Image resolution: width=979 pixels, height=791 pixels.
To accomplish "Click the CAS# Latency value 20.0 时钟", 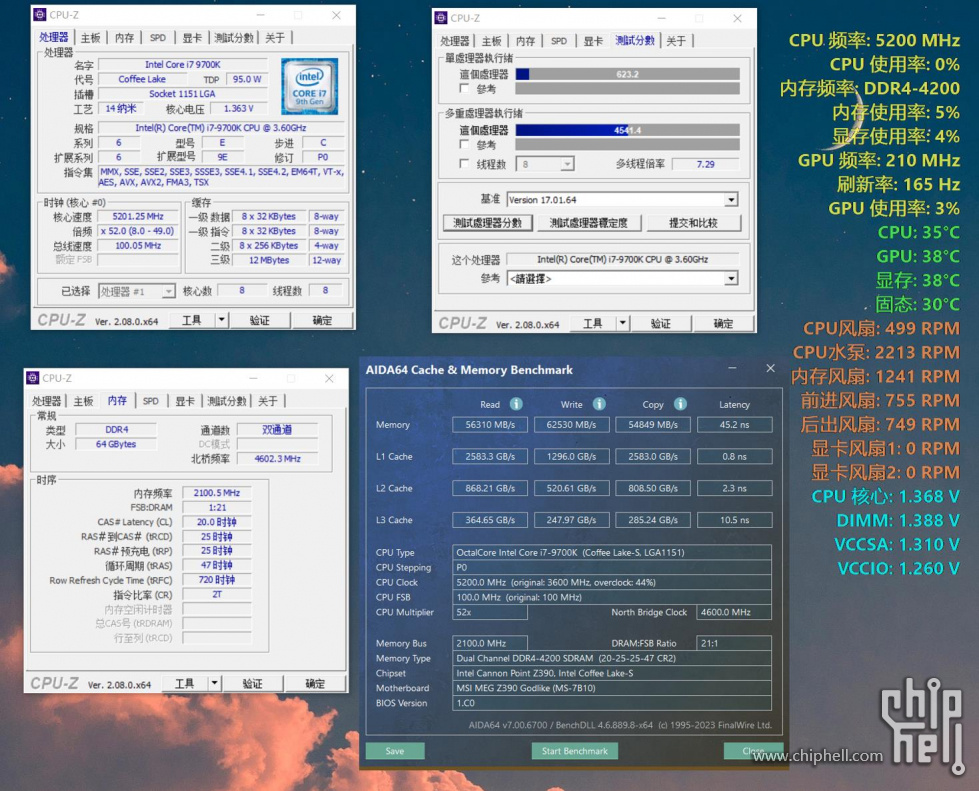I will click(x=217, y=522).
